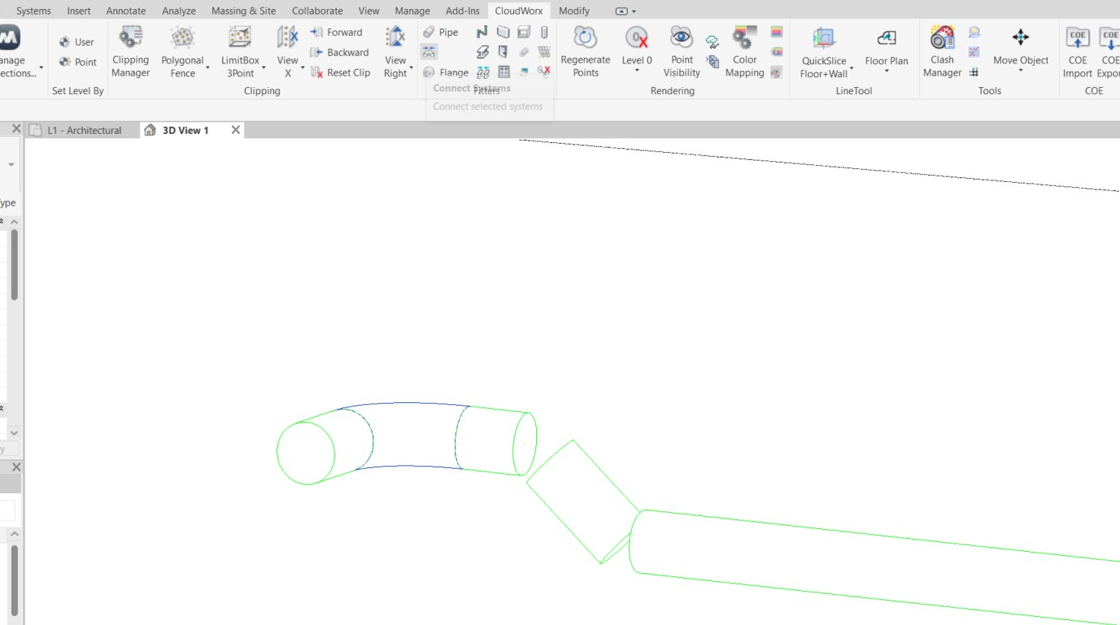Viewport: 1120px width, 625px height.
Task: Open the Clash Manager
Action: tap(942, 51)
